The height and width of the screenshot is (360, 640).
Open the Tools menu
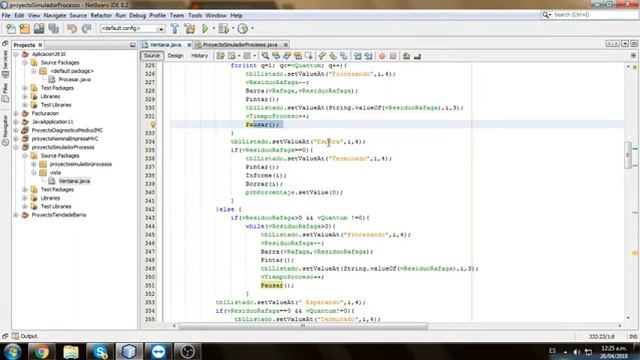click(x=195, y=16)
